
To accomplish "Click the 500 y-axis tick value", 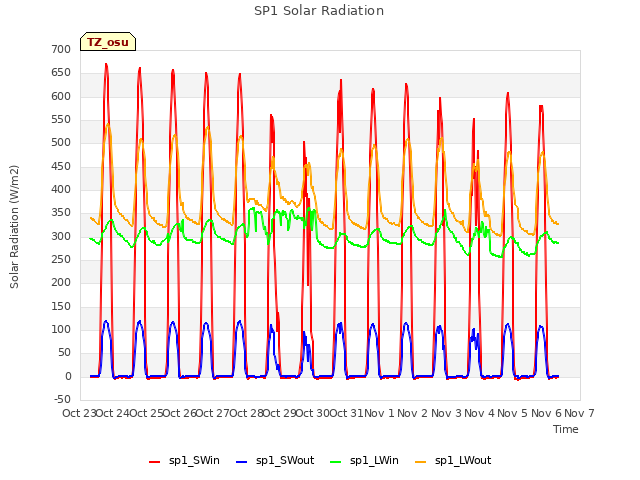I will click(x=61, y=143).
